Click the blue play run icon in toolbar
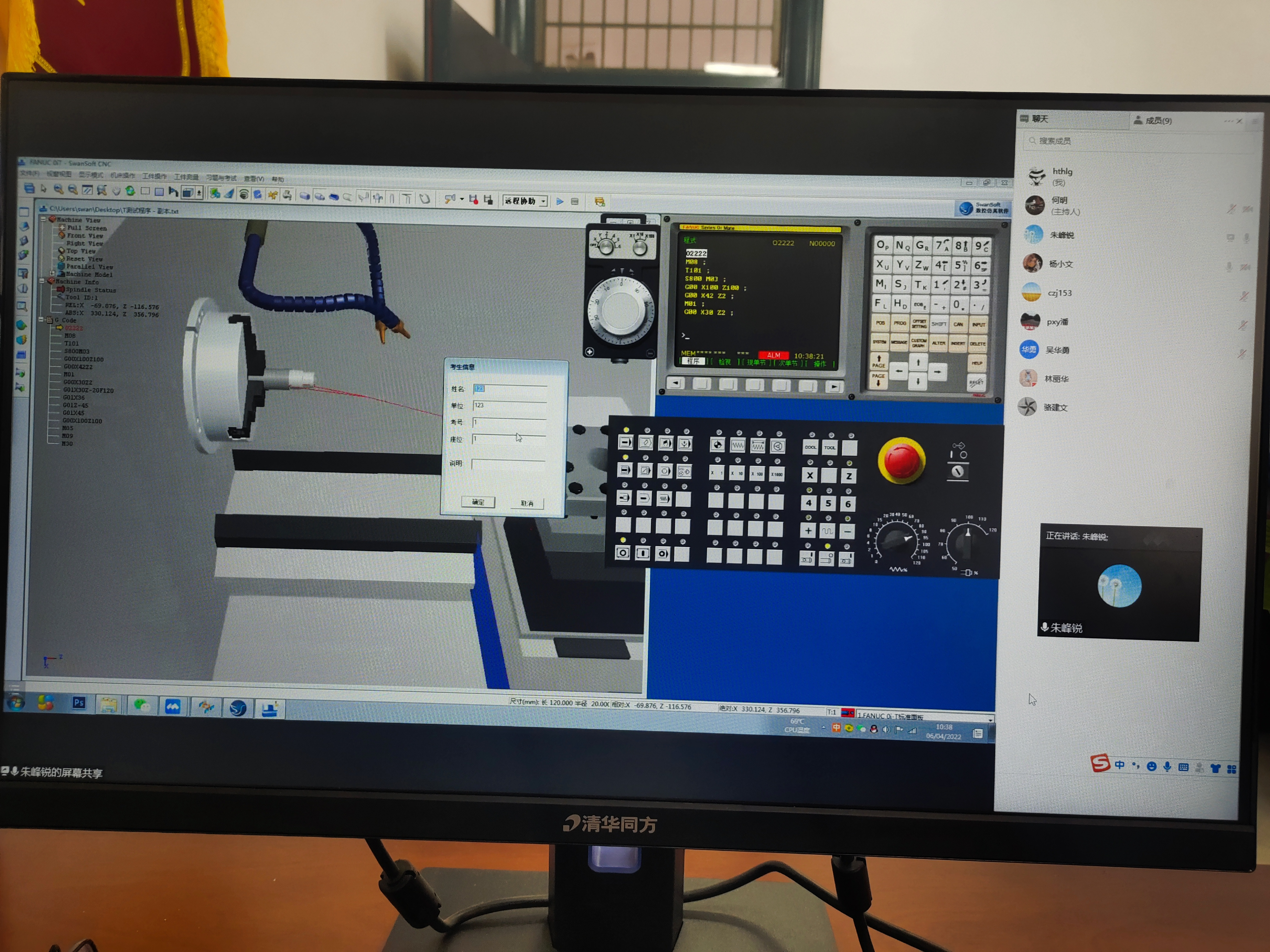The image size is (1270, 952). click(559, 201)
